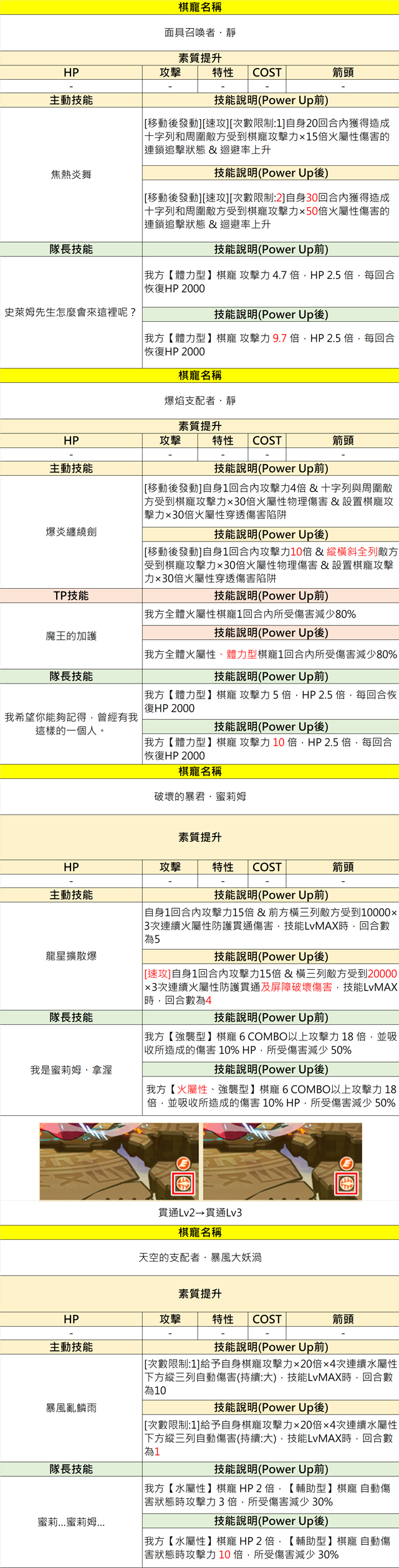This screenshot has height=1568, width=399.
Task: Click the red-boxed penetration icon in left image
Action: (x=183, y=1184)
